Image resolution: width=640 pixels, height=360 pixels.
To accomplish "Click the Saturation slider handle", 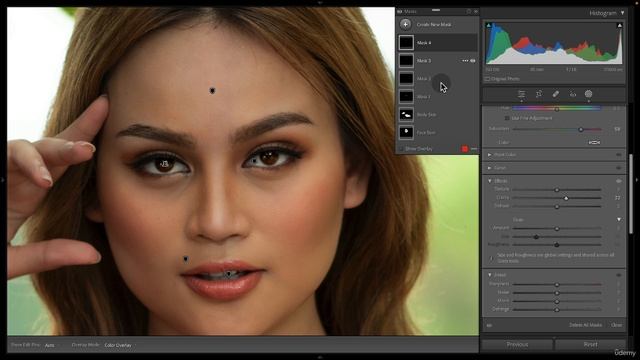I will [581, 129].
